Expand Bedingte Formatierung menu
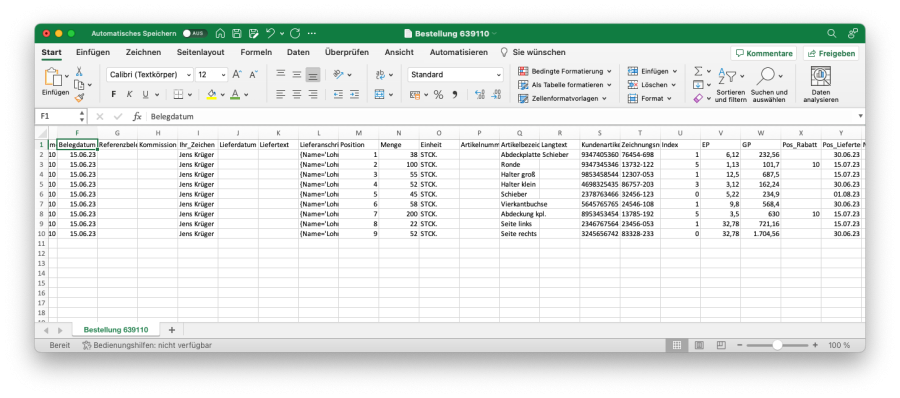The height and width of the screenshot is (398, 900). coord(564,71)
